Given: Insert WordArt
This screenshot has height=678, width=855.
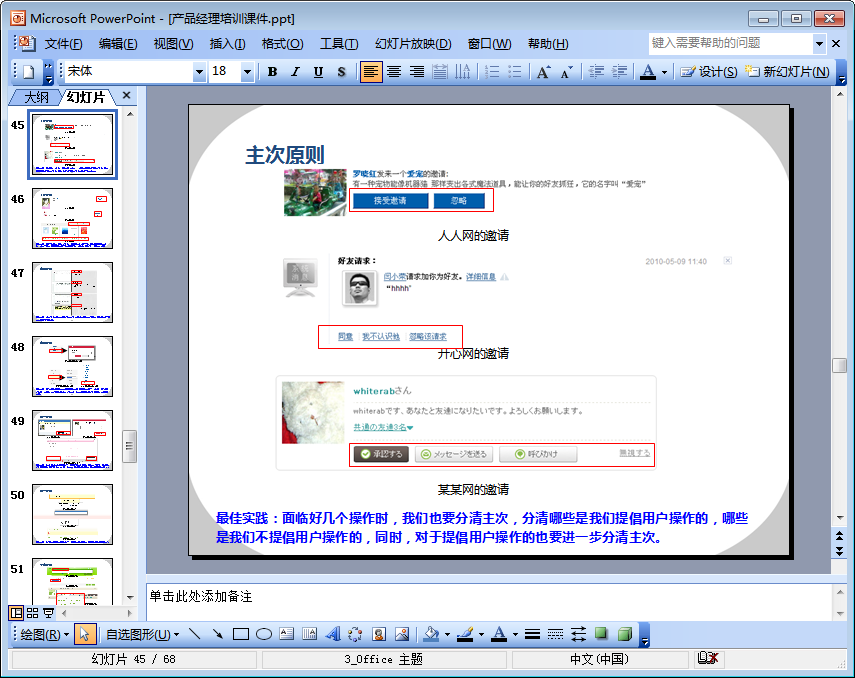Looking at the screenshot, I should 333,634.
